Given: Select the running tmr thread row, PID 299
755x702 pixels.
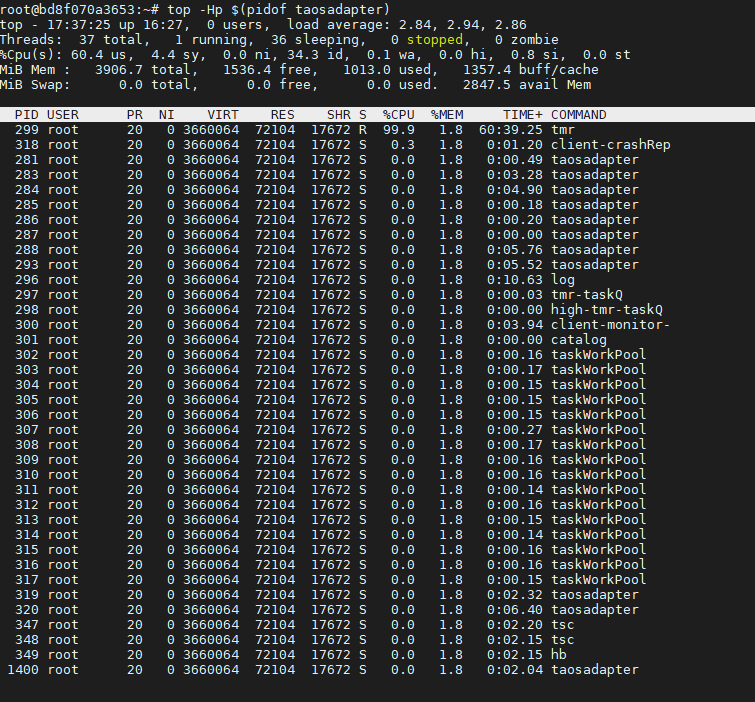Looking at the screenshot, I should point(300,130).
